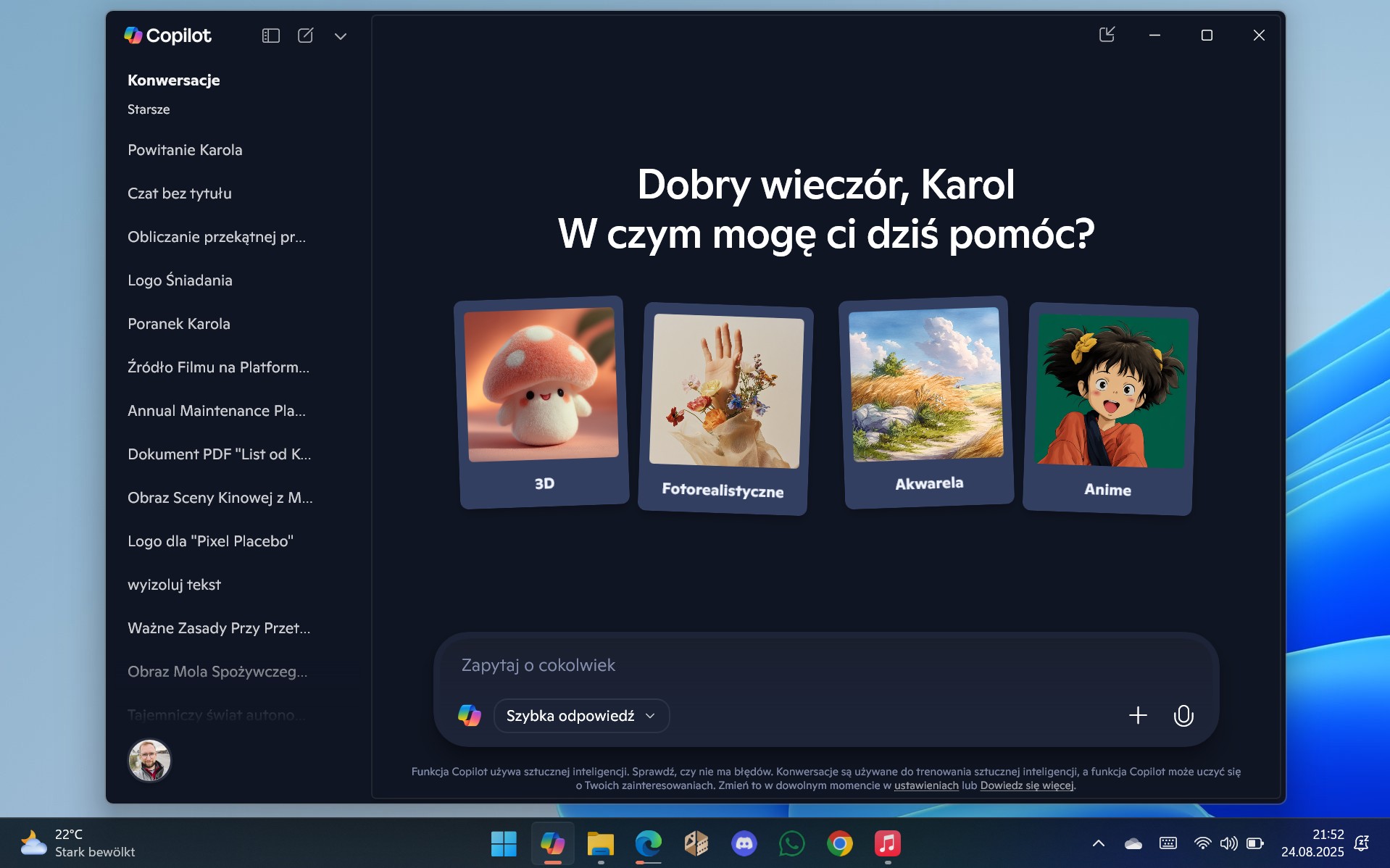
Task: Click the volume speaker tray icon
Action: 1228,843
